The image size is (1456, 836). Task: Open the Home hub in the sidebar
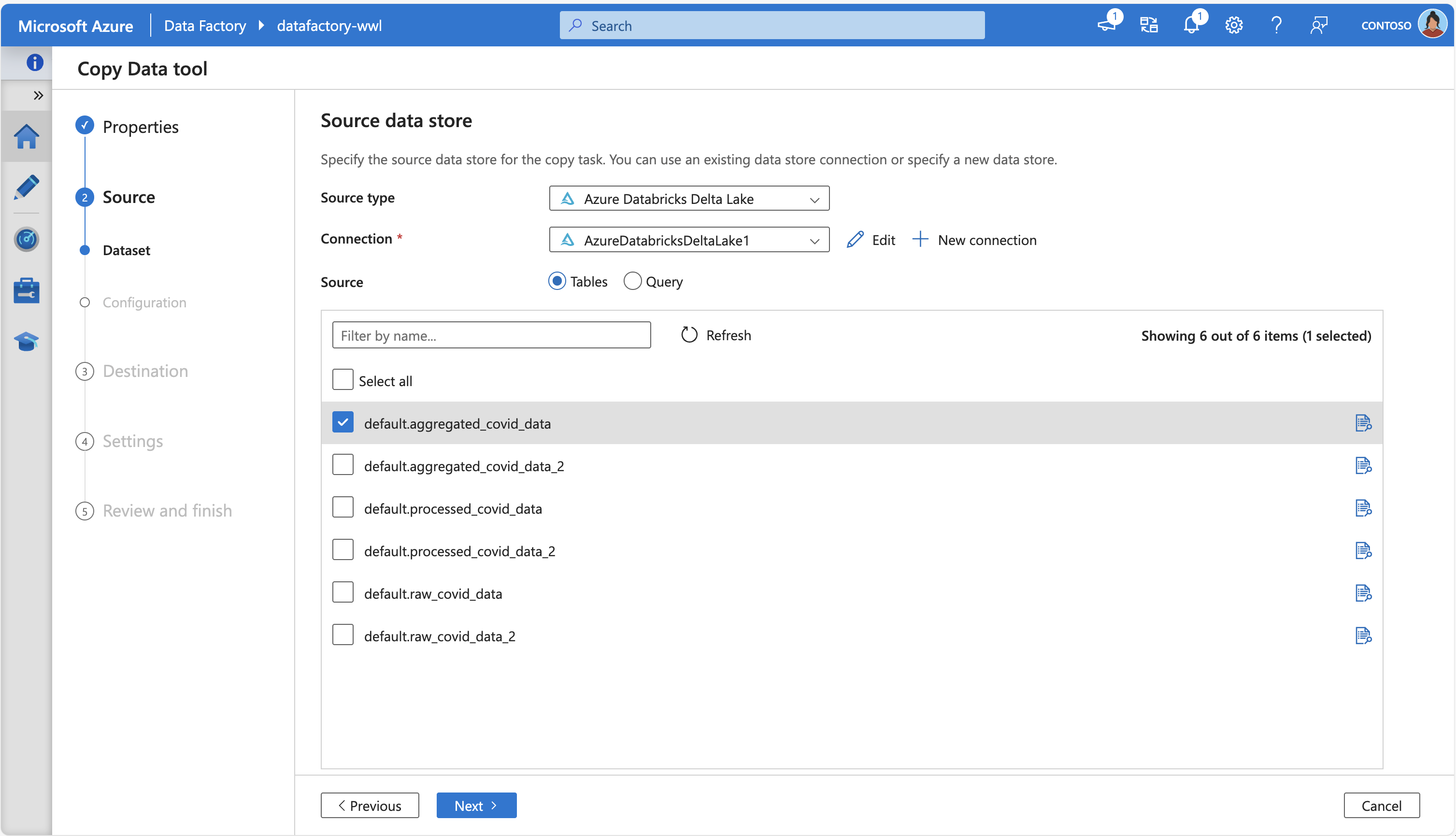[x=27, y=136]
